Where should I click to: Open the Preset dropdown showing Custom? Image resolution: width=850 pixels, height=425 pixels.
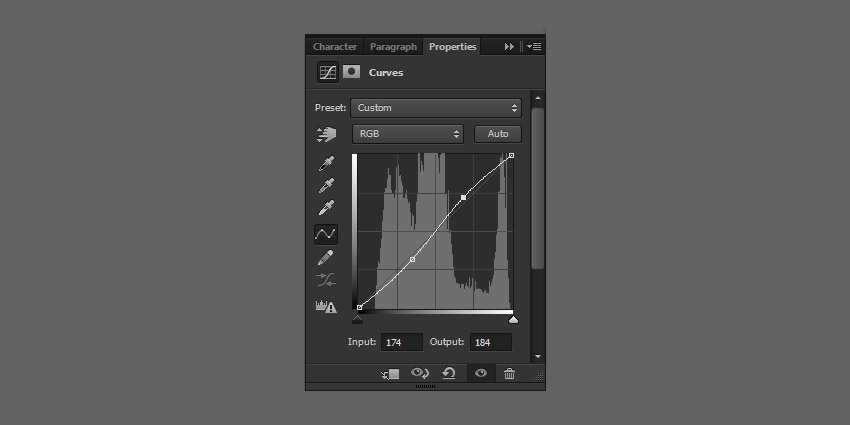[436, 108]
